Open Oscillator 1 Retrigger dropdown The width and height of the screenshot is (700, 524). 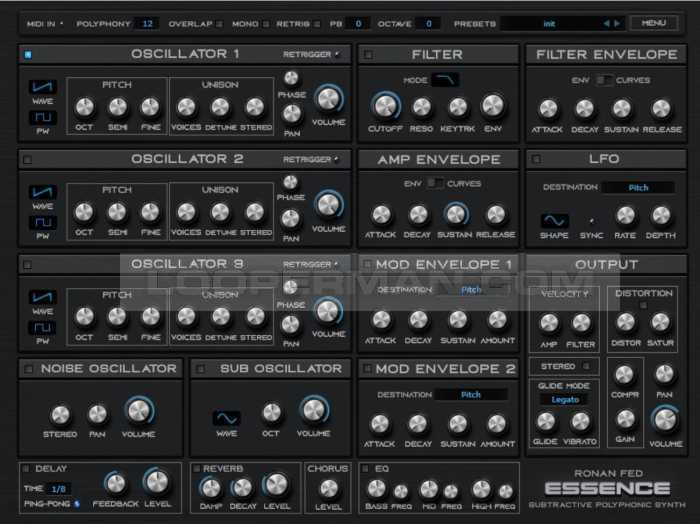(x=310, y=54)
